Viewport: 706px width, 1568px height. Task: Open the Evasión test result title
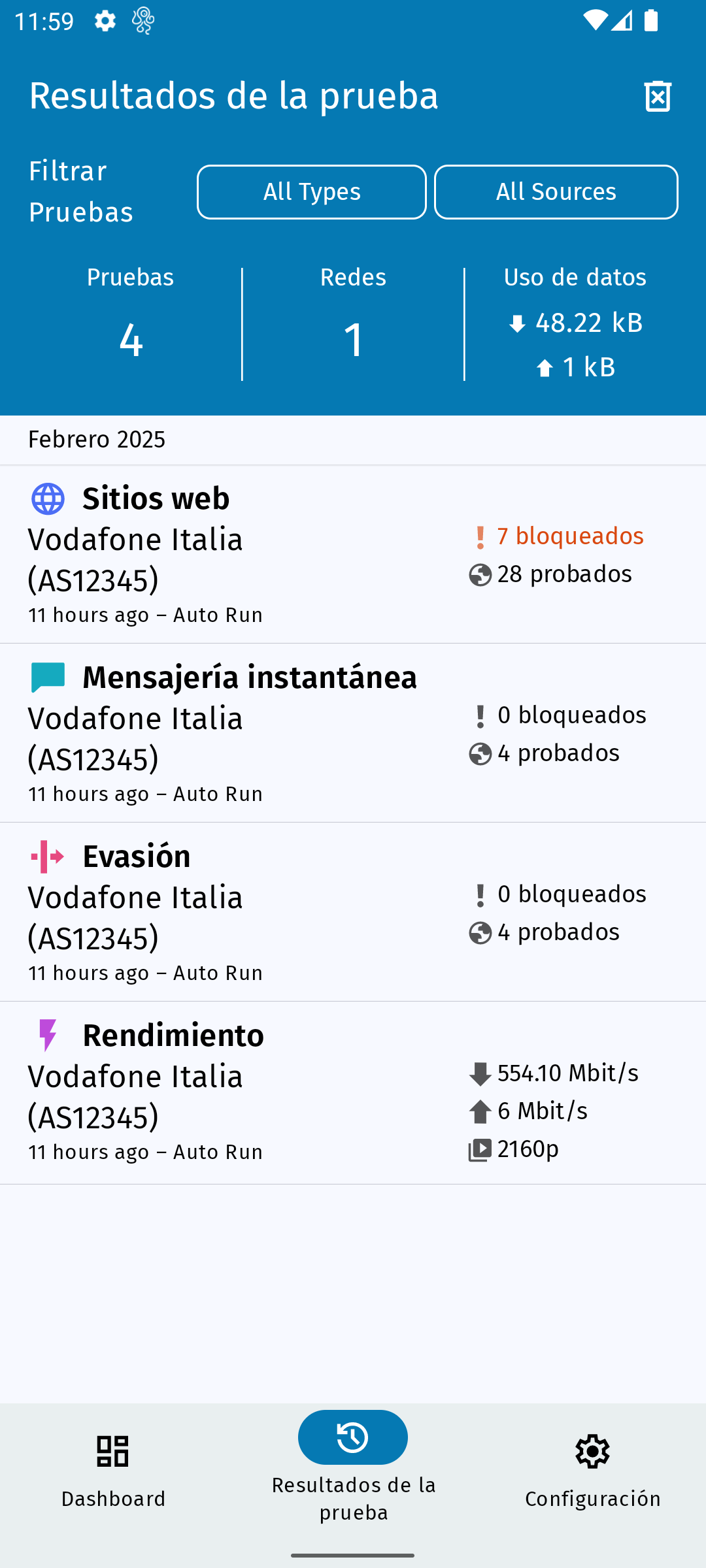[x=136, y=857]
